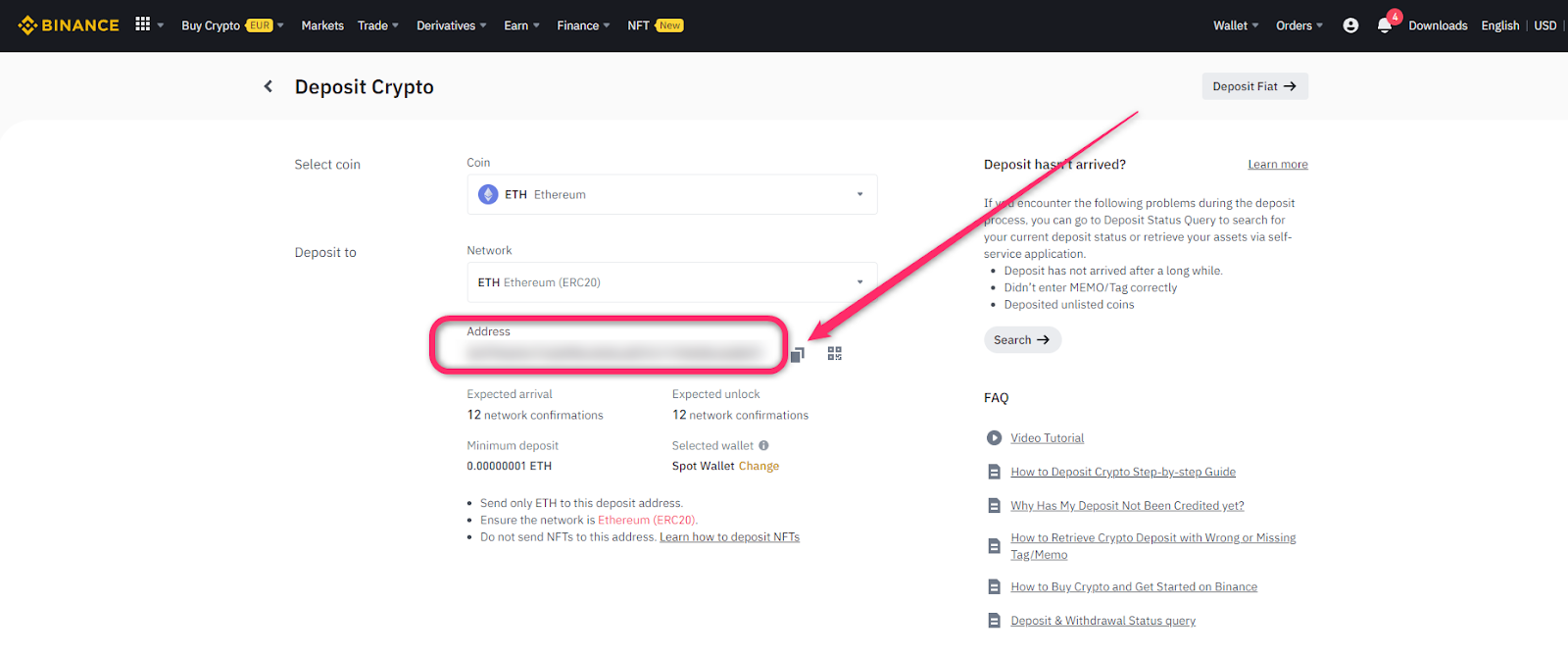Go back with the left chevron
The image size is (1568, 655).
point(269,86)
